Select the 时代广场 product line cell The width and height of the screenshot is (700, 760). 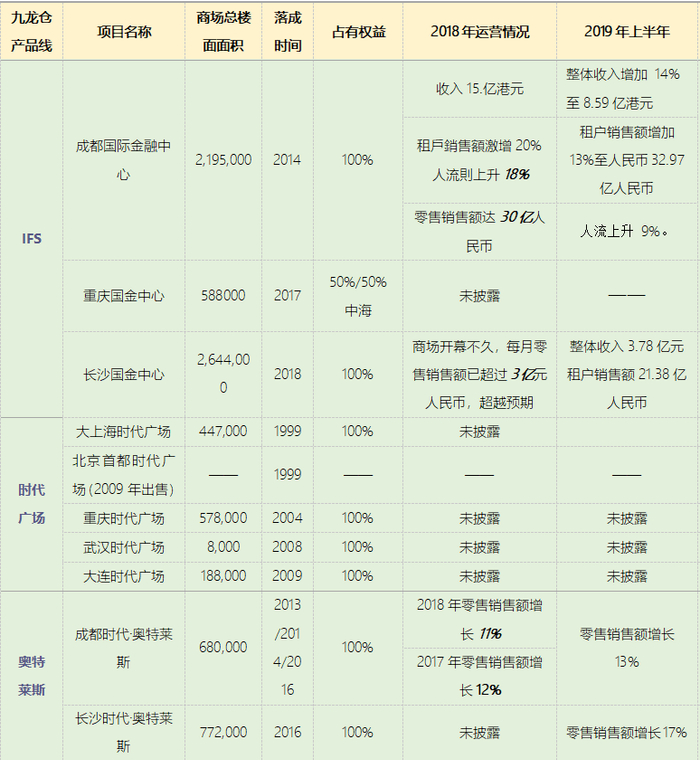click(32, 504)
